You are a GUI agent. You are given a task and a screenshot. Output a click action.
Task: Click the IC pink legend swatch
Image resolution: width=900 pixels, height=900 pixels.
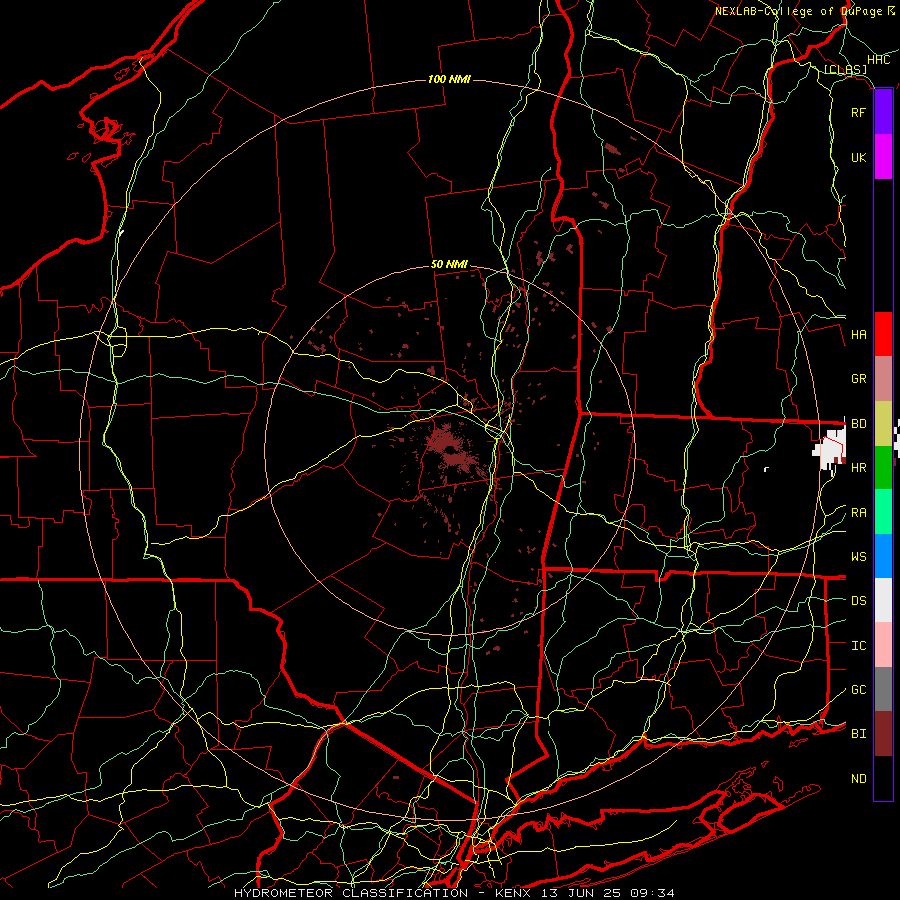pyautogui.click(x=883, y=645)
